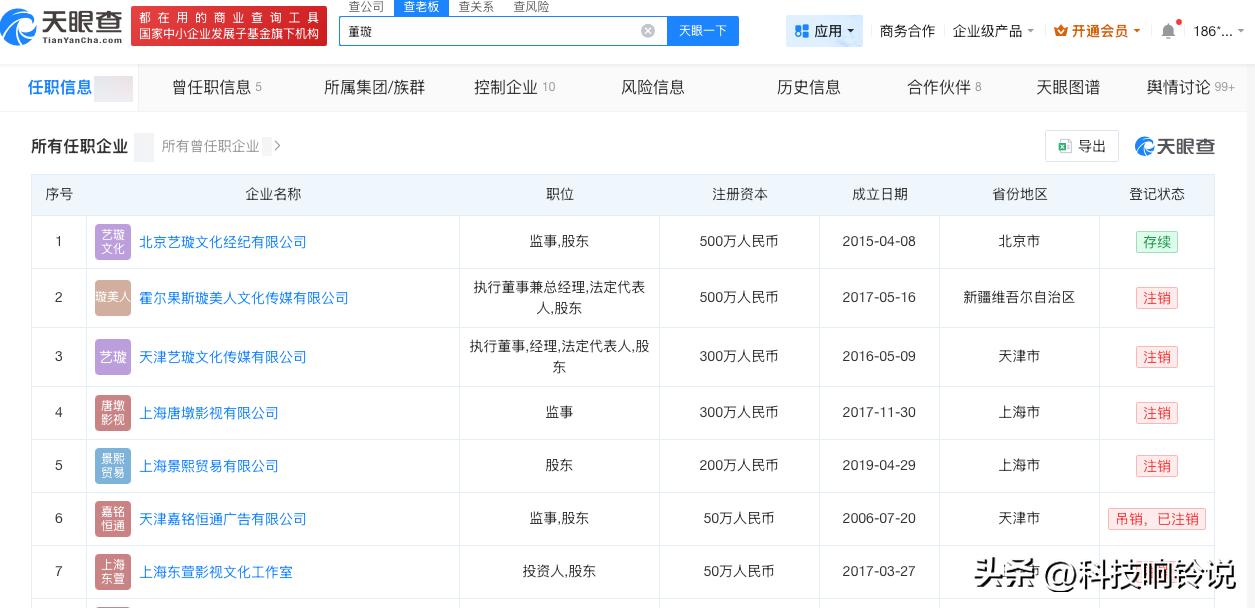Click the search input field containing 董璇
This screenshot has height=608, width=1255.
click(x=490, y=31)
